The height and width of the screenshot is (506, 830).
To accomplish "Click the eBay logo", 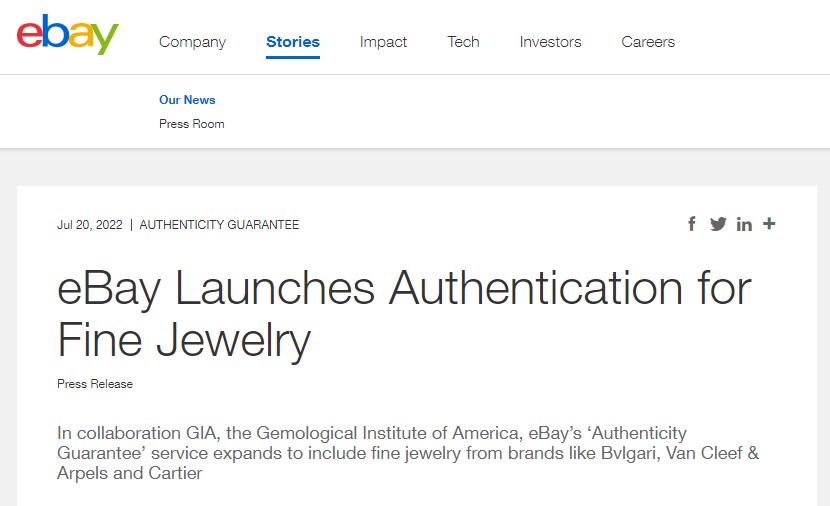I will click(68, 34).
